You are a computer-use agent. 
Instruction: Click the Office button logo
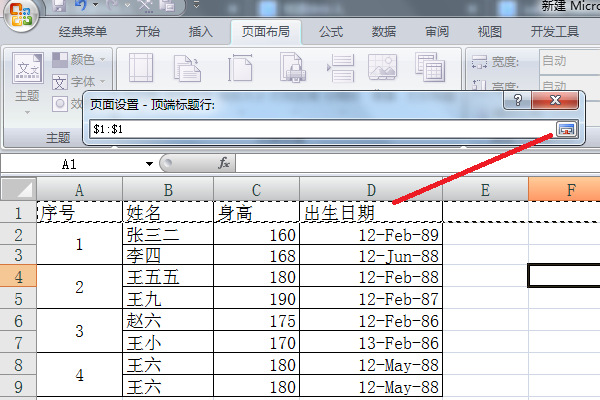click(20, 15)
